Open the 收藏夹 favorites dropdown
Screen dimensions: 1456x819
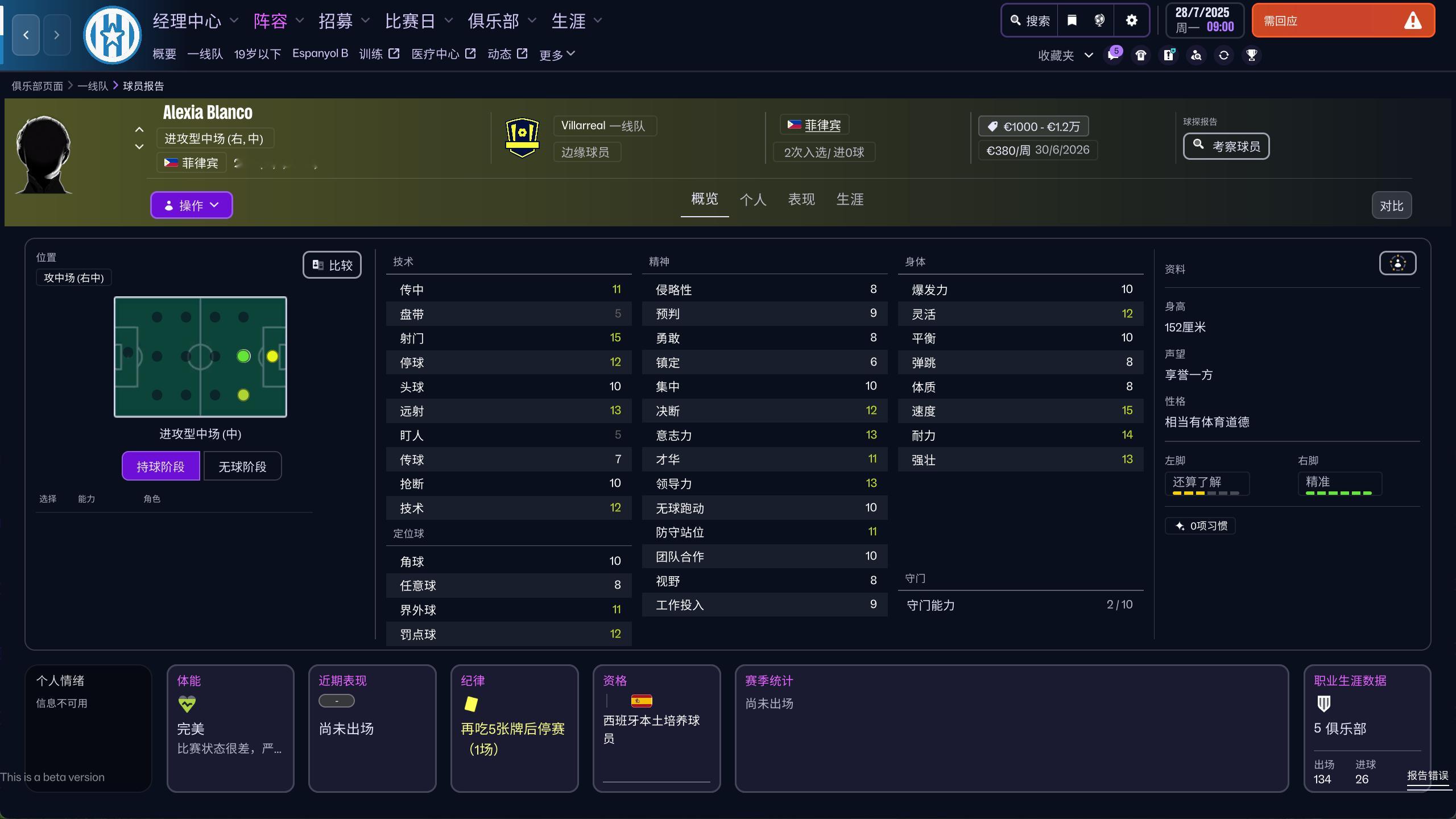click(x=1065, y=55)
